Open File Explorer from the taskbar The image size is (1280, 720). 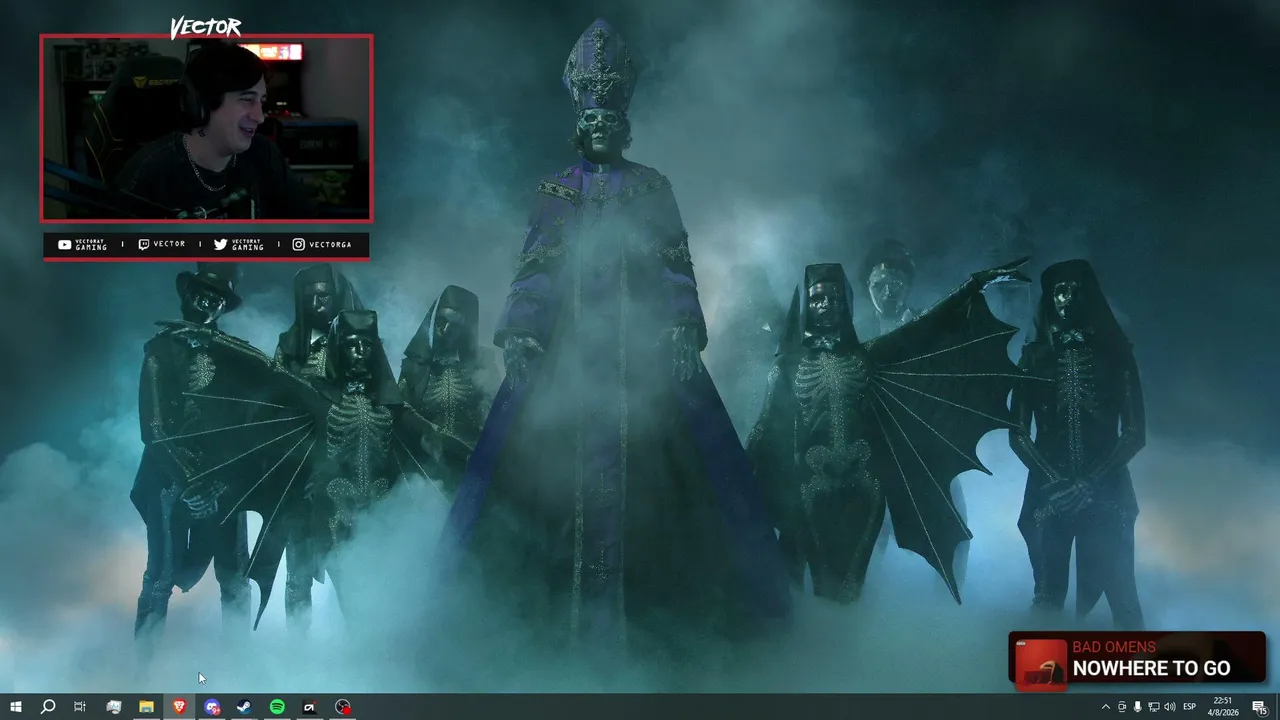click(146, 707)
